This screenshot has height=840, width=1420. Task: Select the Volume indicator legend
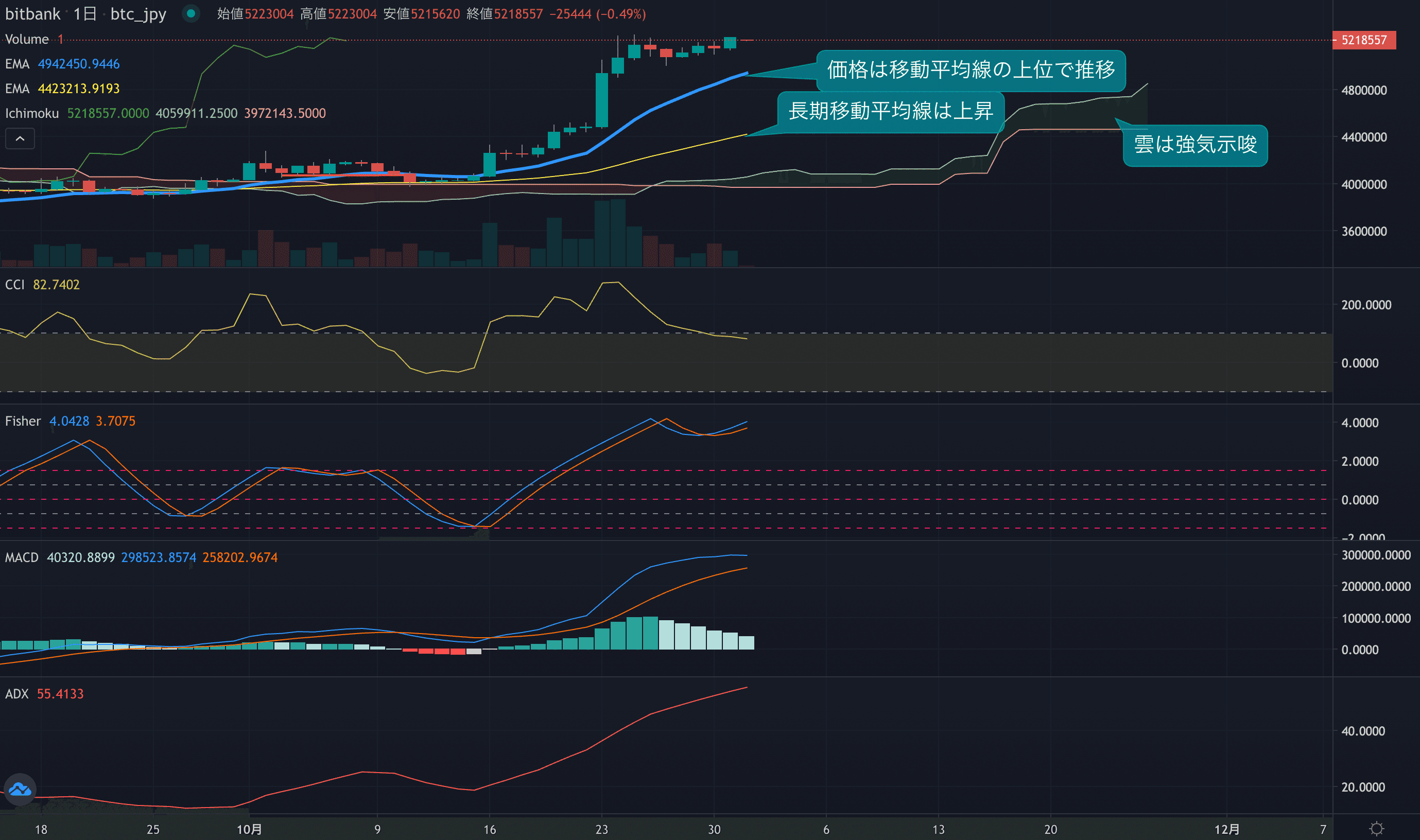[x=27, y=40]
